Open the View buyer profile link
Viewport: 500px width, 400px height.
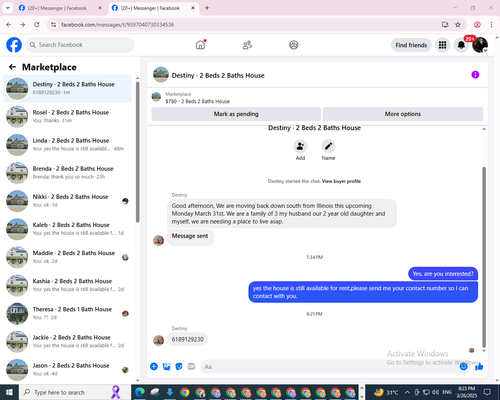coord(341,181)
